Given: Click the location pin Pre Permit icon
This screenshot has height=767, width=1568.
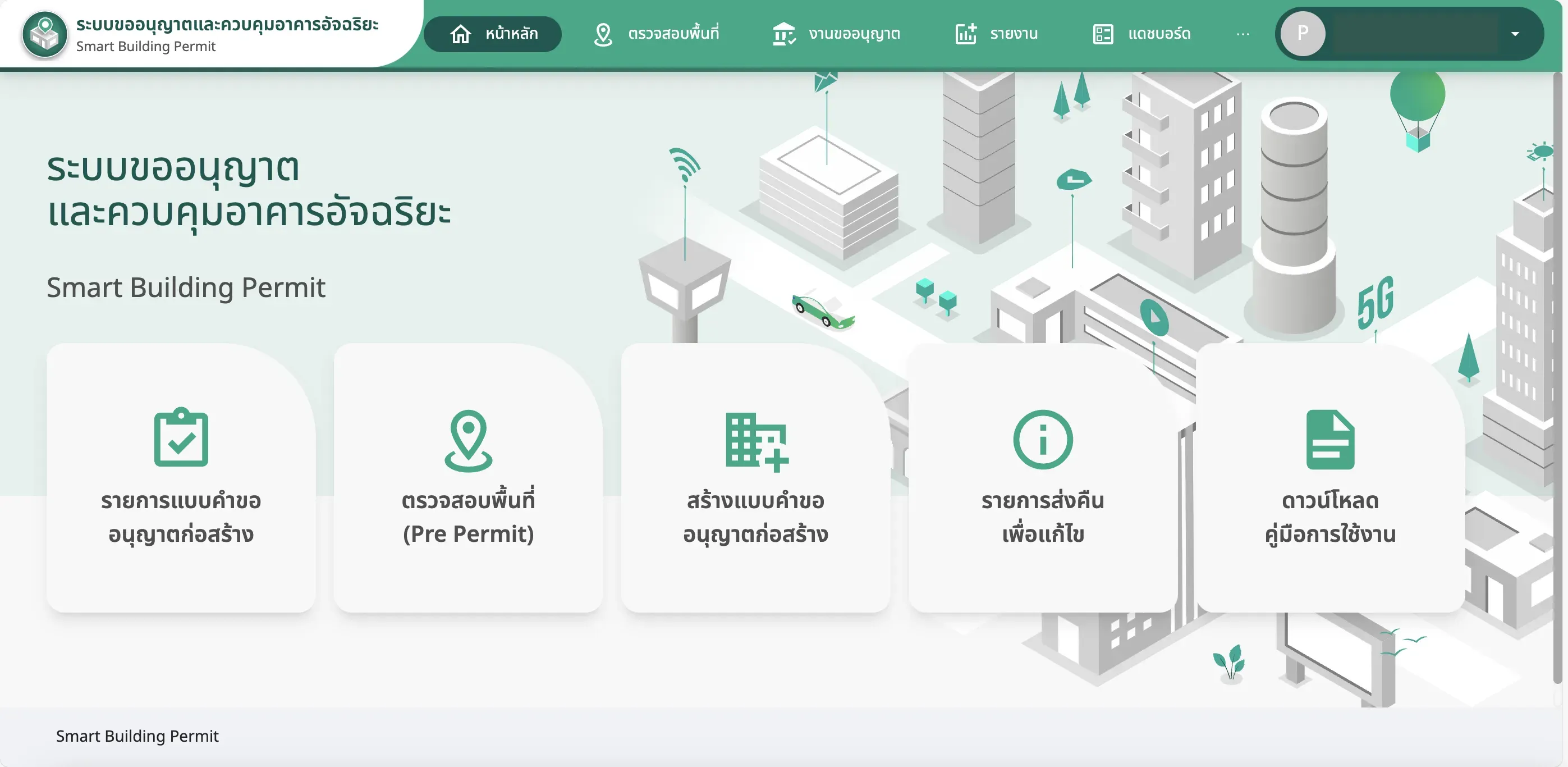Looking at the screenshot, I should pos(468,440).
